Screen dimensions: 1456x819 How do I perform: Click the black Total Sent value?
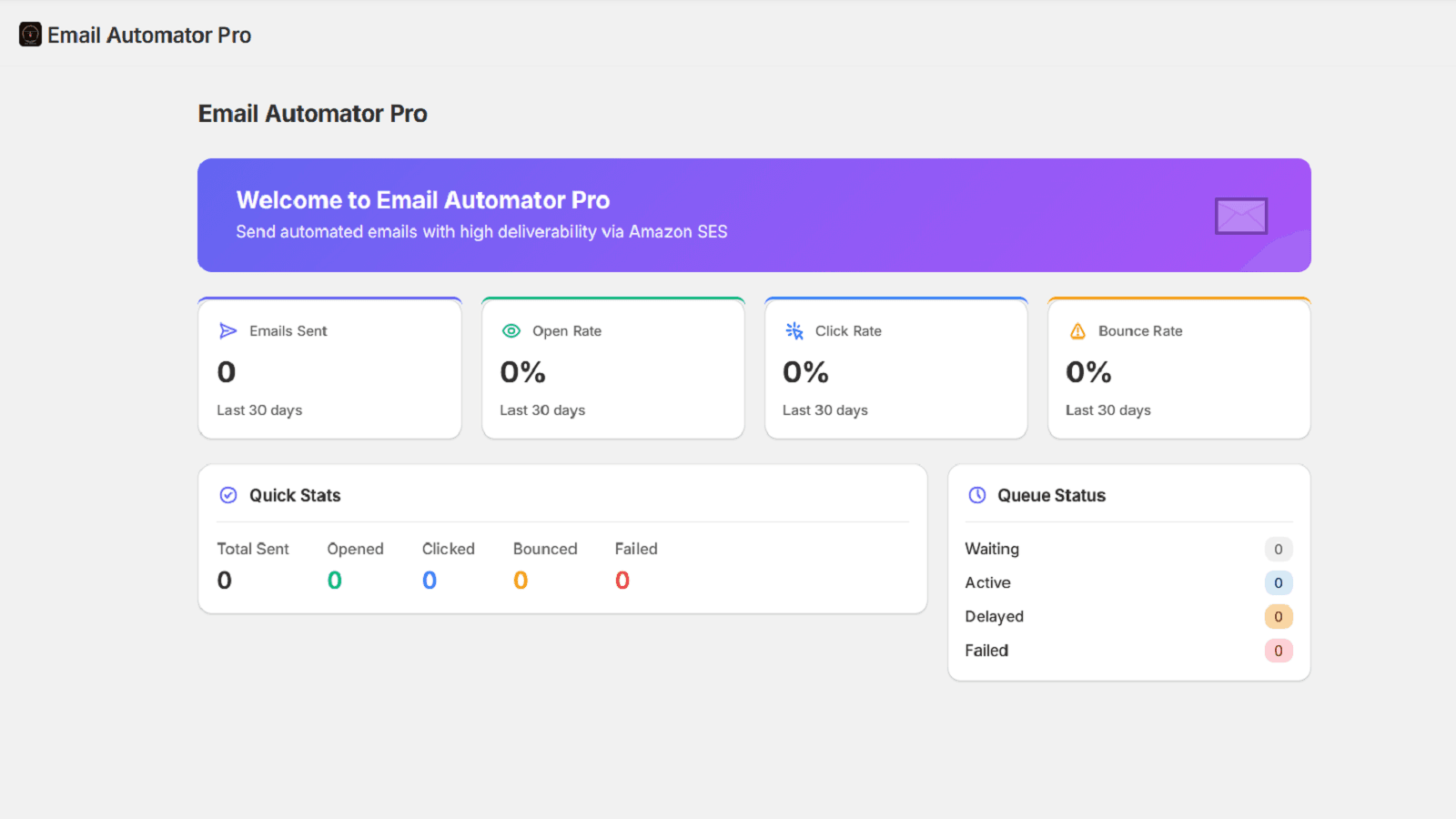pyautogui.click(x=225, y=581)
